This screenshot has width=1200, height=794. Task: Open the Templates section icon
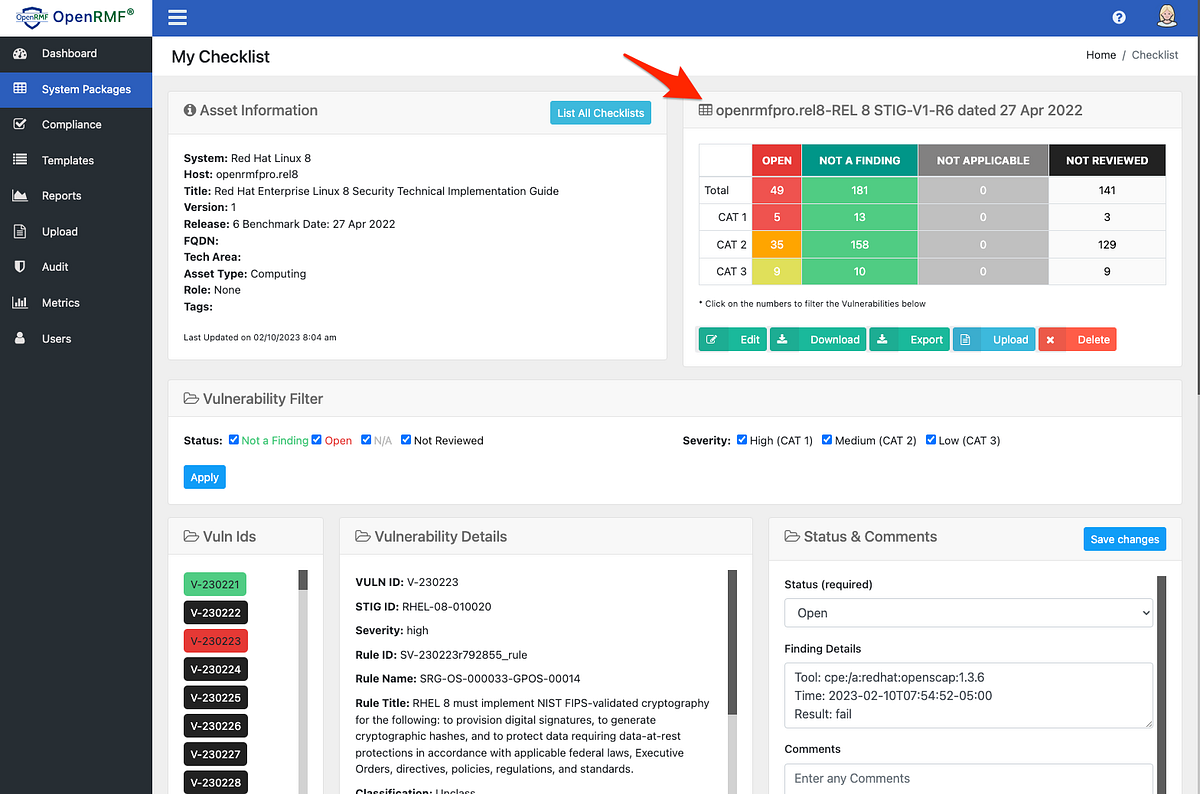(20, 160)
